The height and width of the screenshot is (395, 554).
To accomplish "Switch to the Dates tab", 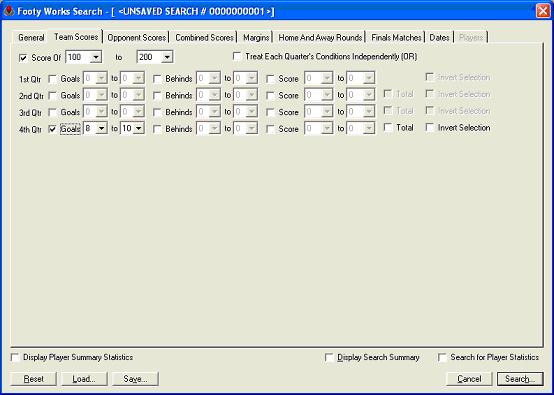I will pos(439,37).
